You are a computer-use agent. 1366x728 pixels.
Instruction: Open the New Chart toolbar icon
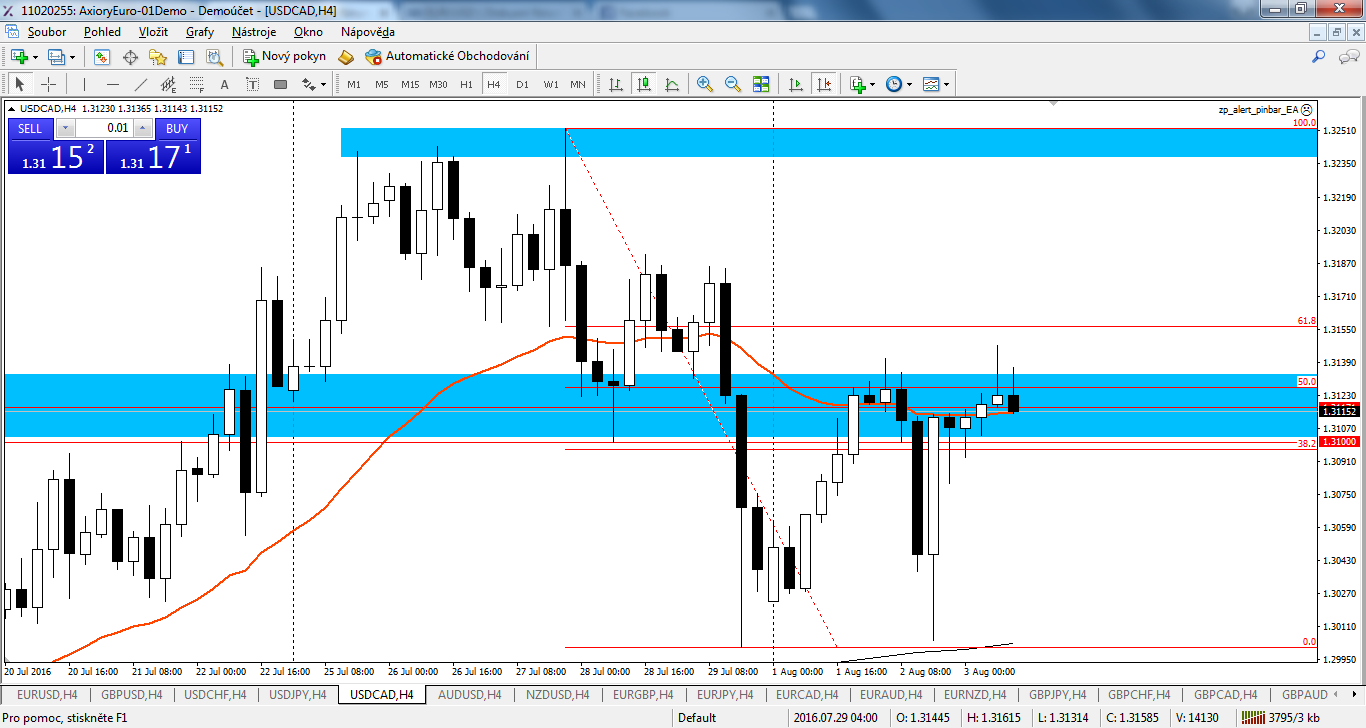[x=19, y=57]
